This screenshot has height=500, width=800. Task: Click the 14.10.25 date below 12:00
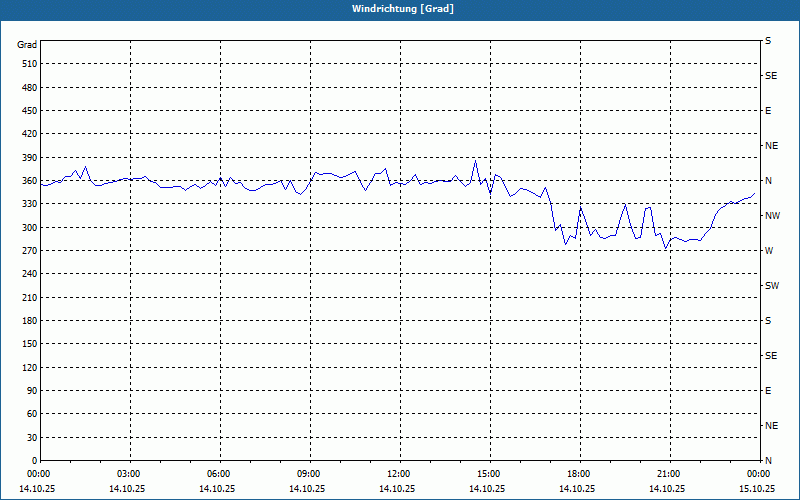(397, 489)
